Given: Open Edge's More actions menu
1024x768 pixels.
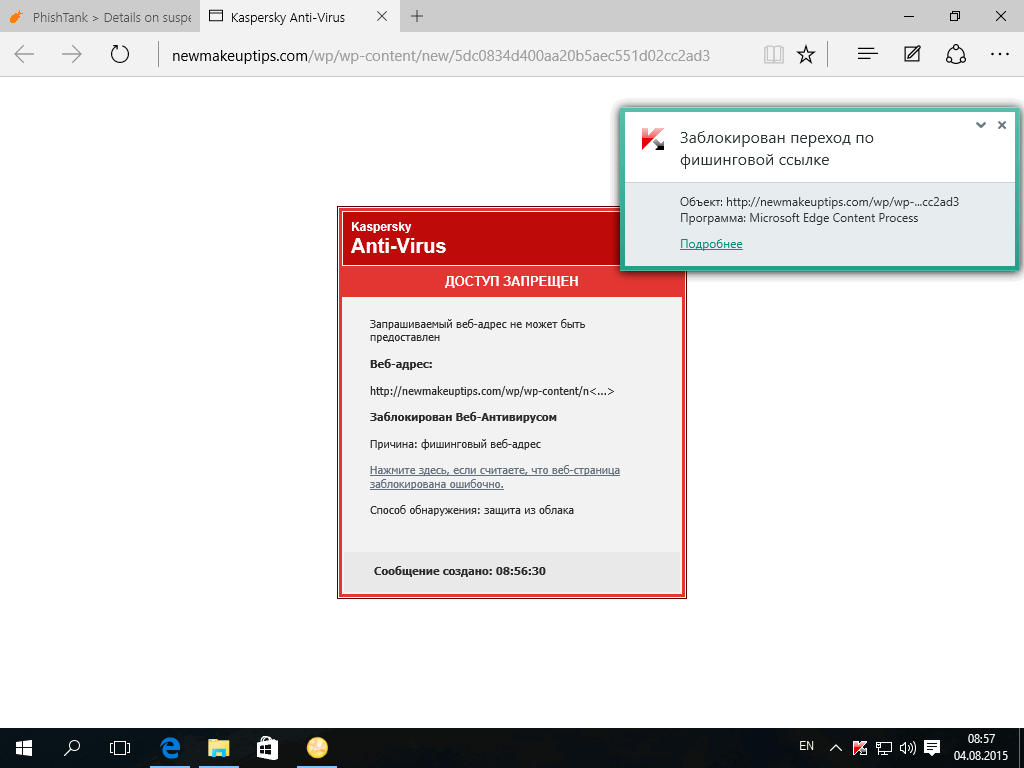Looking at the screenshot, I should tap(999, 55).
